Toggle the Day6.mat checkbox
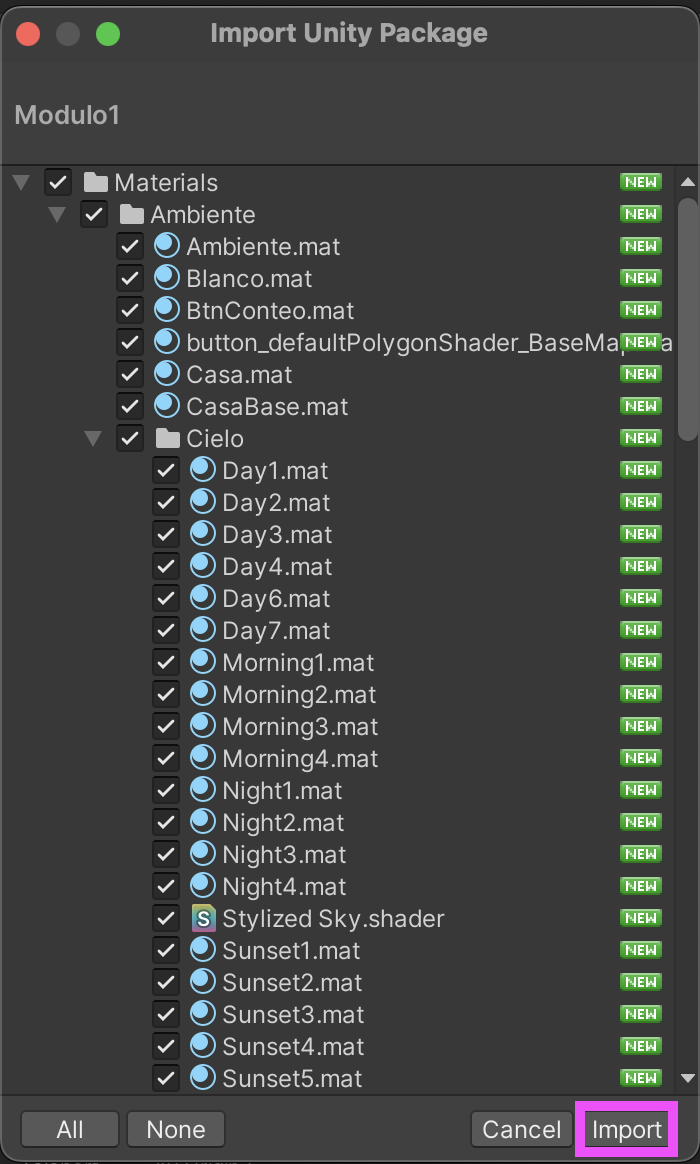This screenshot has width=700, height=1164. 166,598
